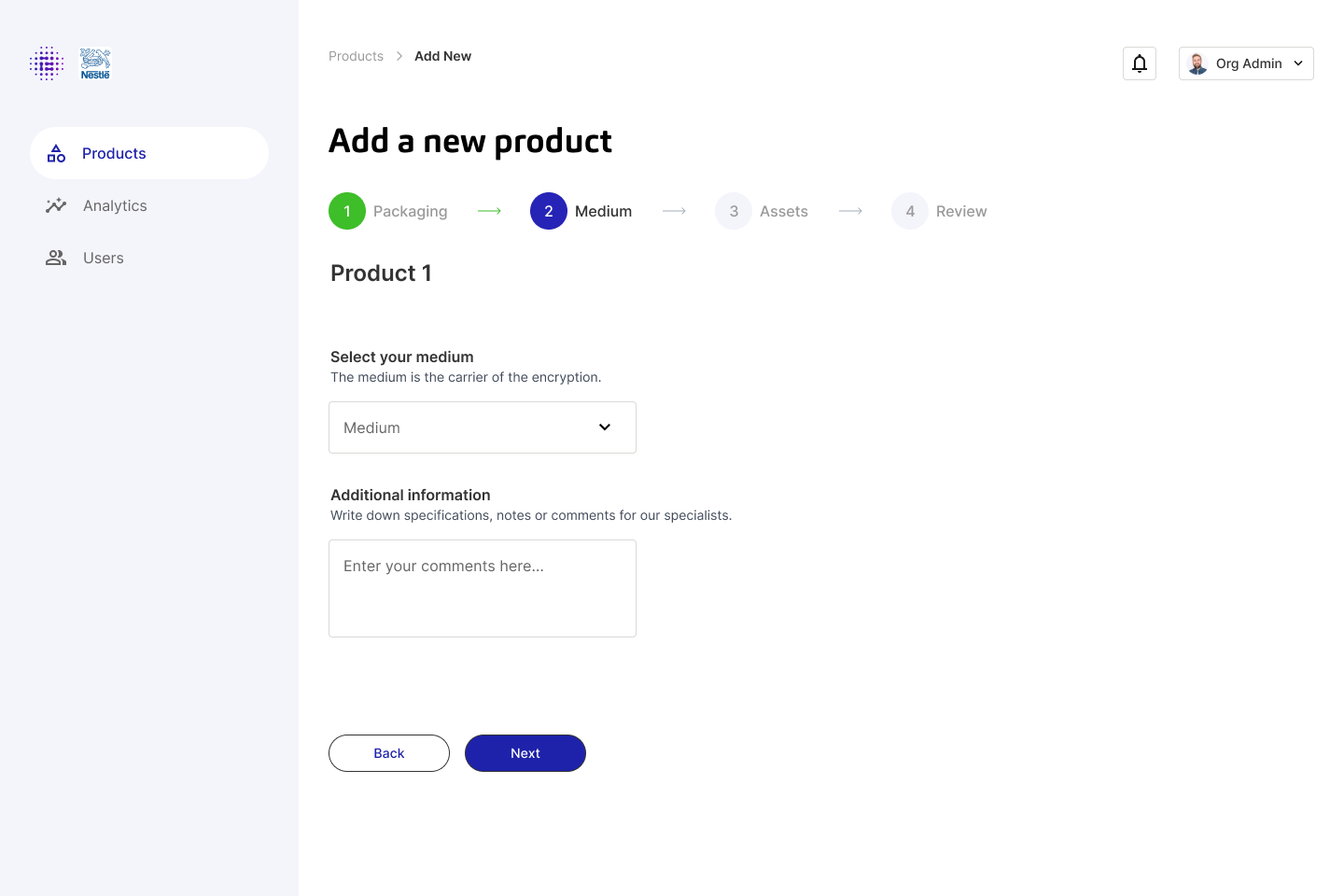Click the Users people icon
Screen dimensions: 1344x896
click(56, 258)
